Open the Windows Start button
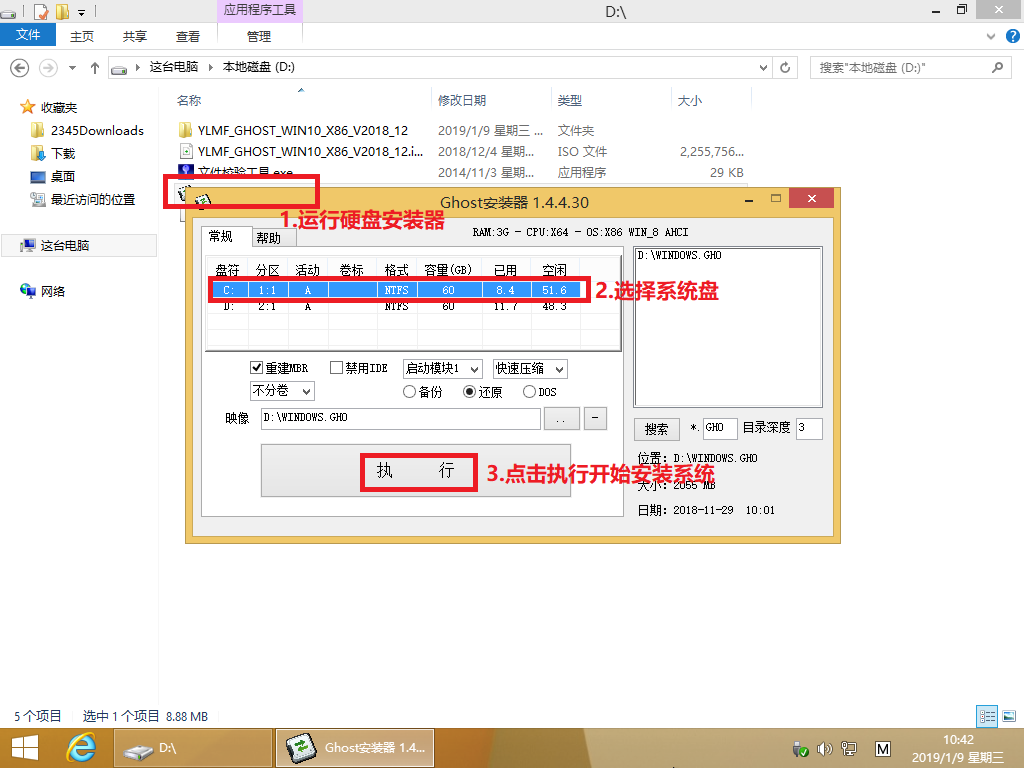Screen dimensions: 1024x768 (25, 748)
